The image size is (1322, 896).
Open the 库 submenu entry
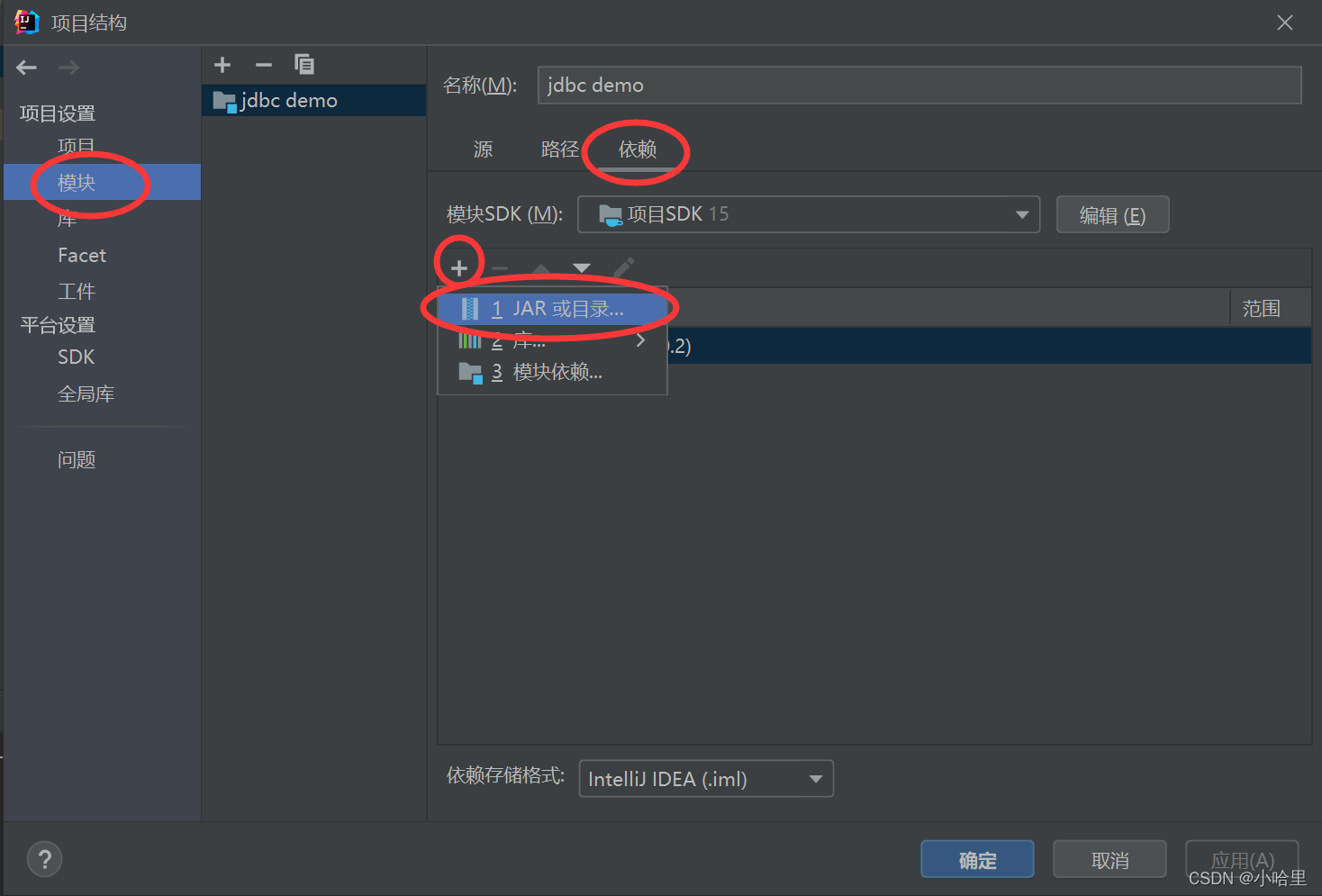coord(552,340)
